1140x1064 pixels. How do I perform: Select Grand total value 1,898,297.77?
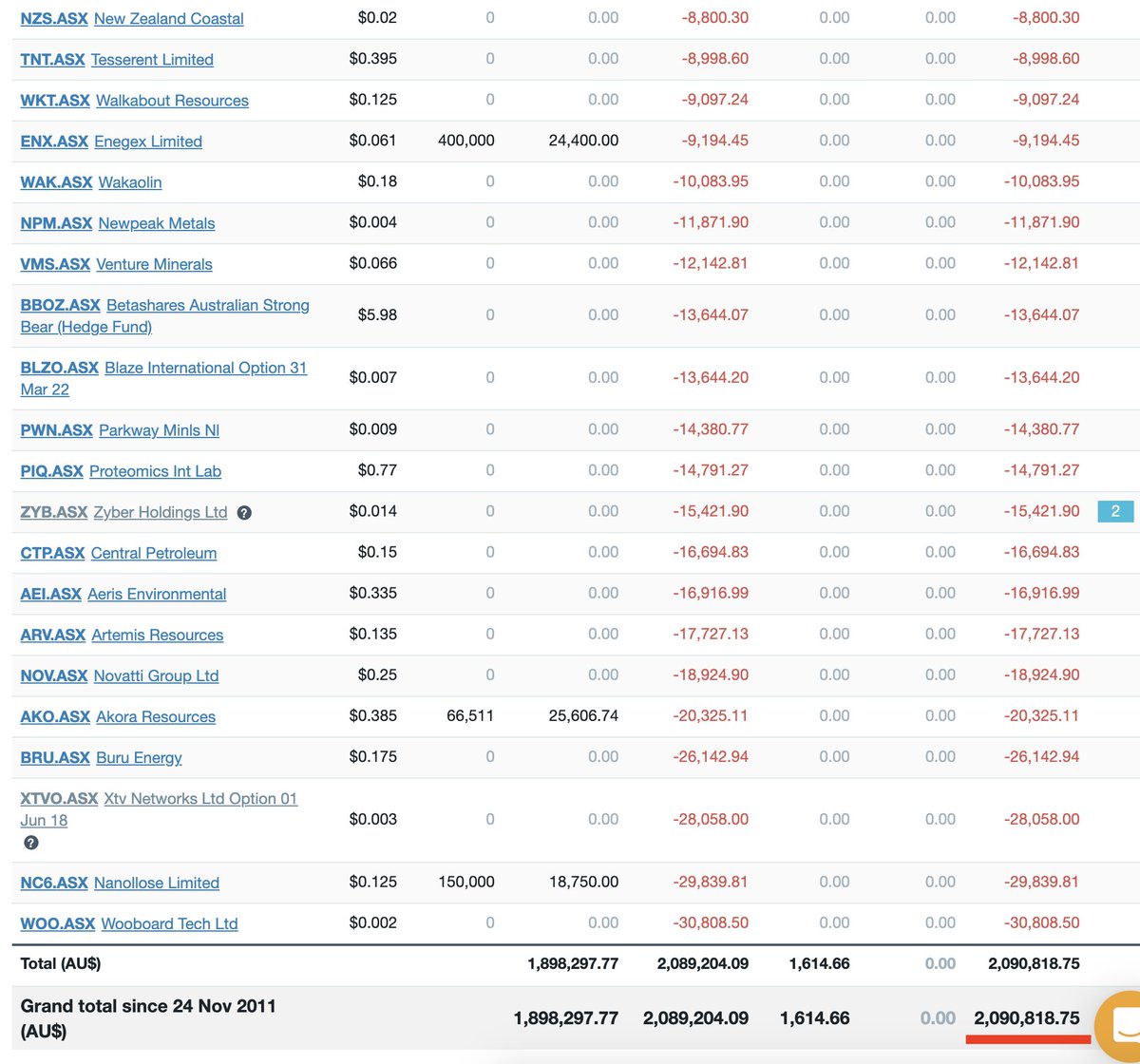coord(566,1017)
